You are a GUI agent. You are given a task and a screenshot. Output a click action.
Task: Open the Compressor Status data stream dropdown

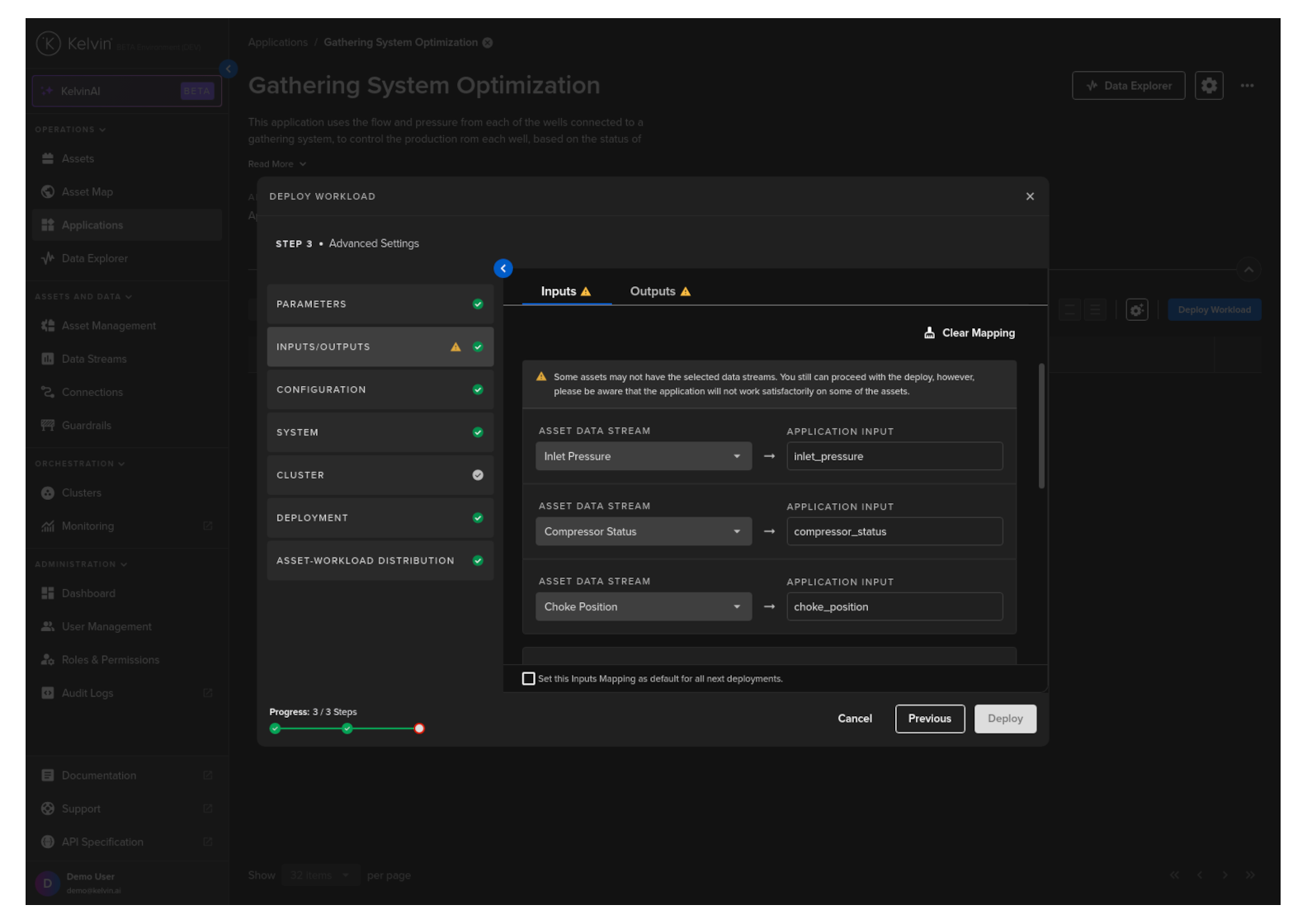tap(643, 531)
